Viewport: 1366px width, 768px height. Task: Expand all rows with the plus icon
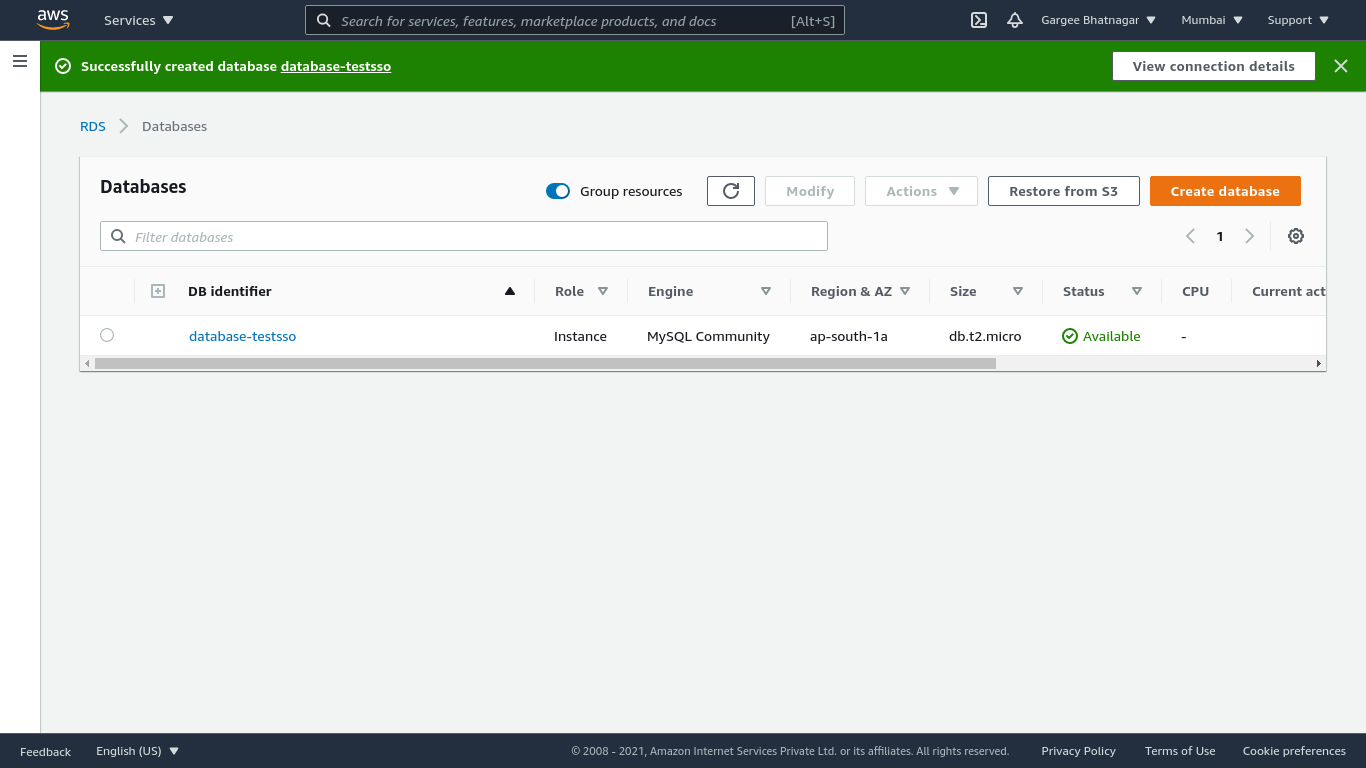point(158,291)
